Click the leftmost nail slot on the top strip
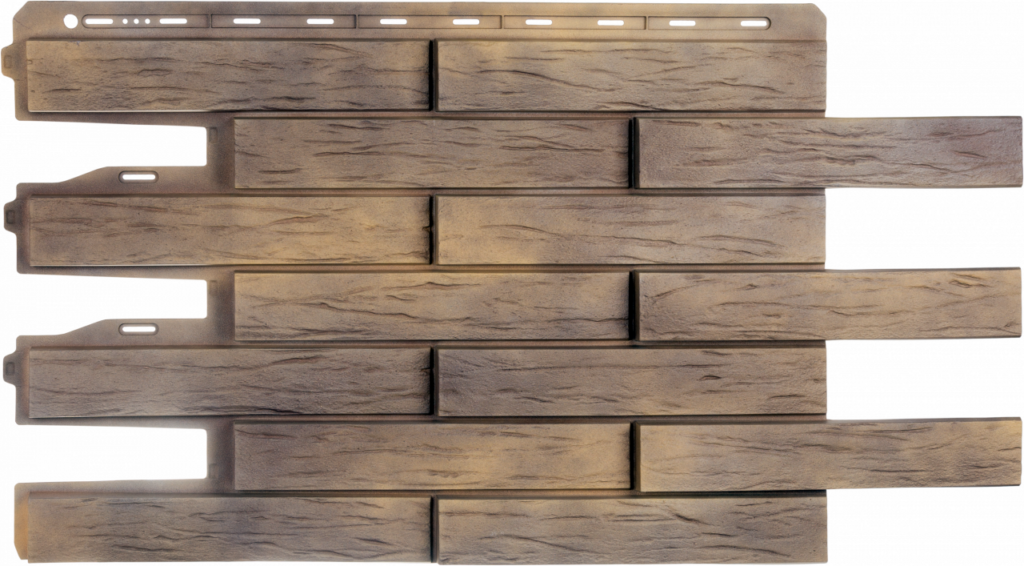The width and height of the screenshot is (1024, 566). pos(100,19)
